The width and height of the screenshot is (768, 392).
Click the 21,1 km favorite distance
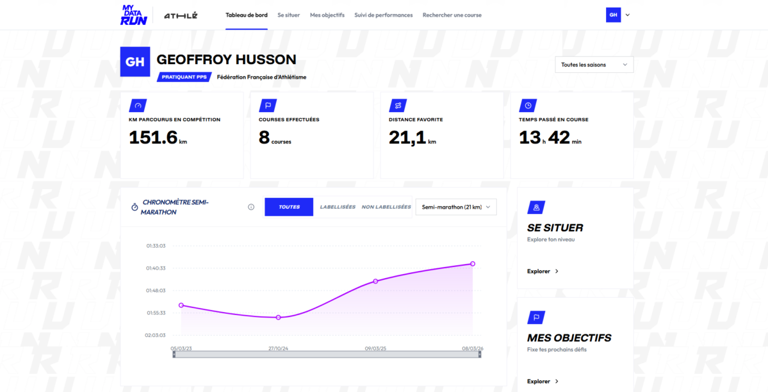412,138
